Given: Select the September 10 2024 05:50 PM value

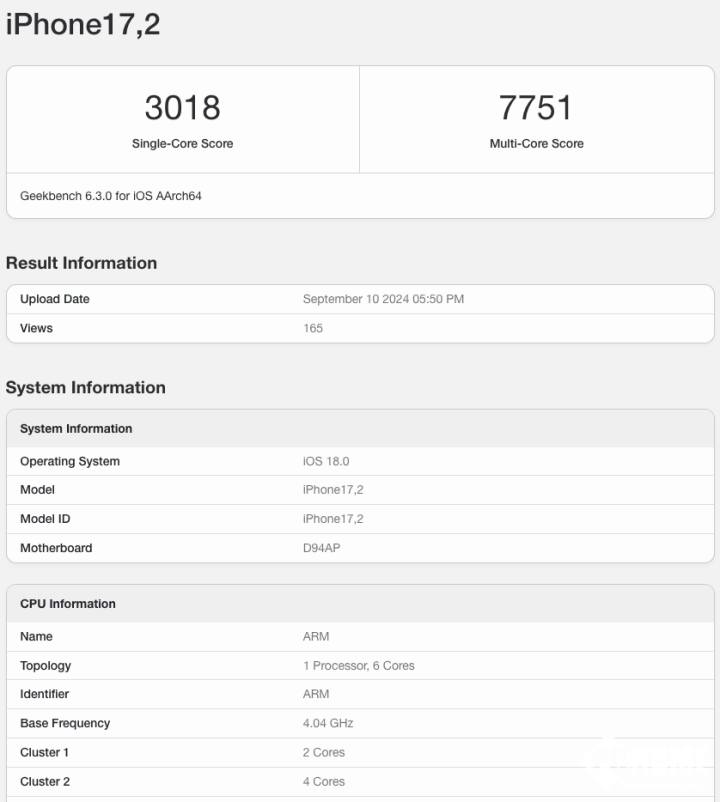Looking at the screenshot, I should [384, 299].
